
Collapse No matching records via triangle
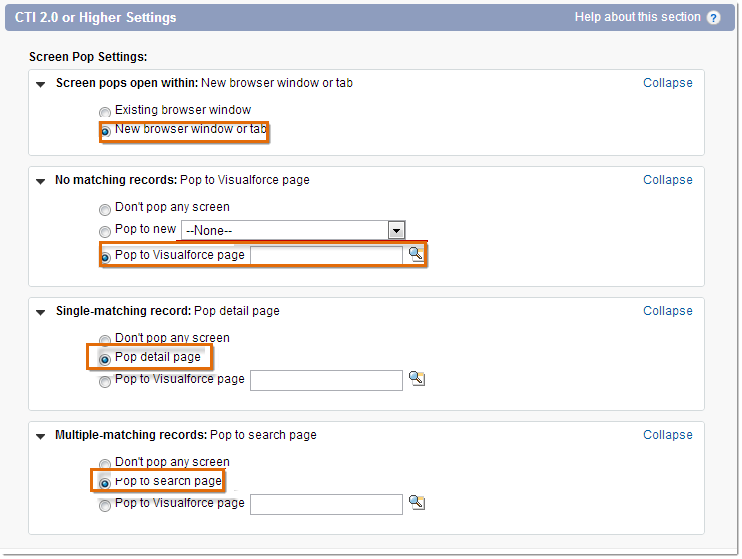click(41, 182)
